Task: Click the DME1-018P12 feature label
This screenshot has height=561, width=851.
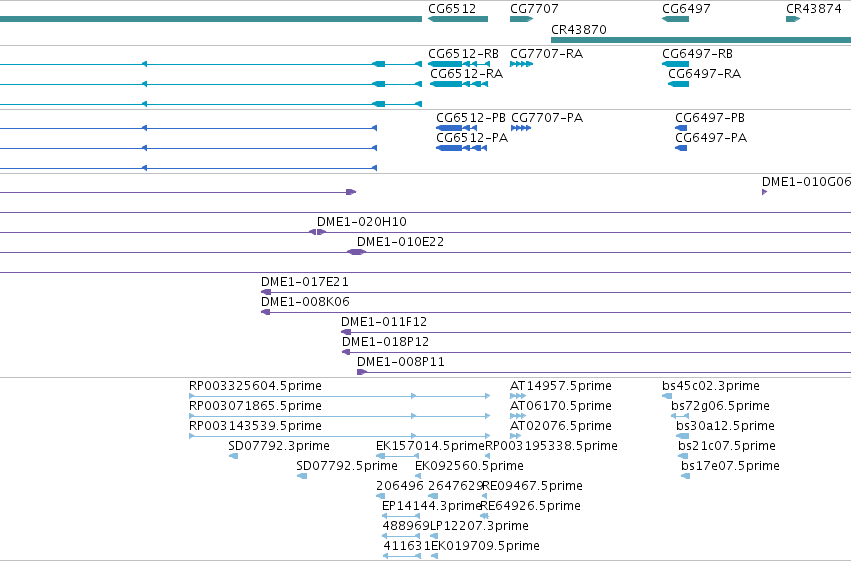Action: click(385, 342)
